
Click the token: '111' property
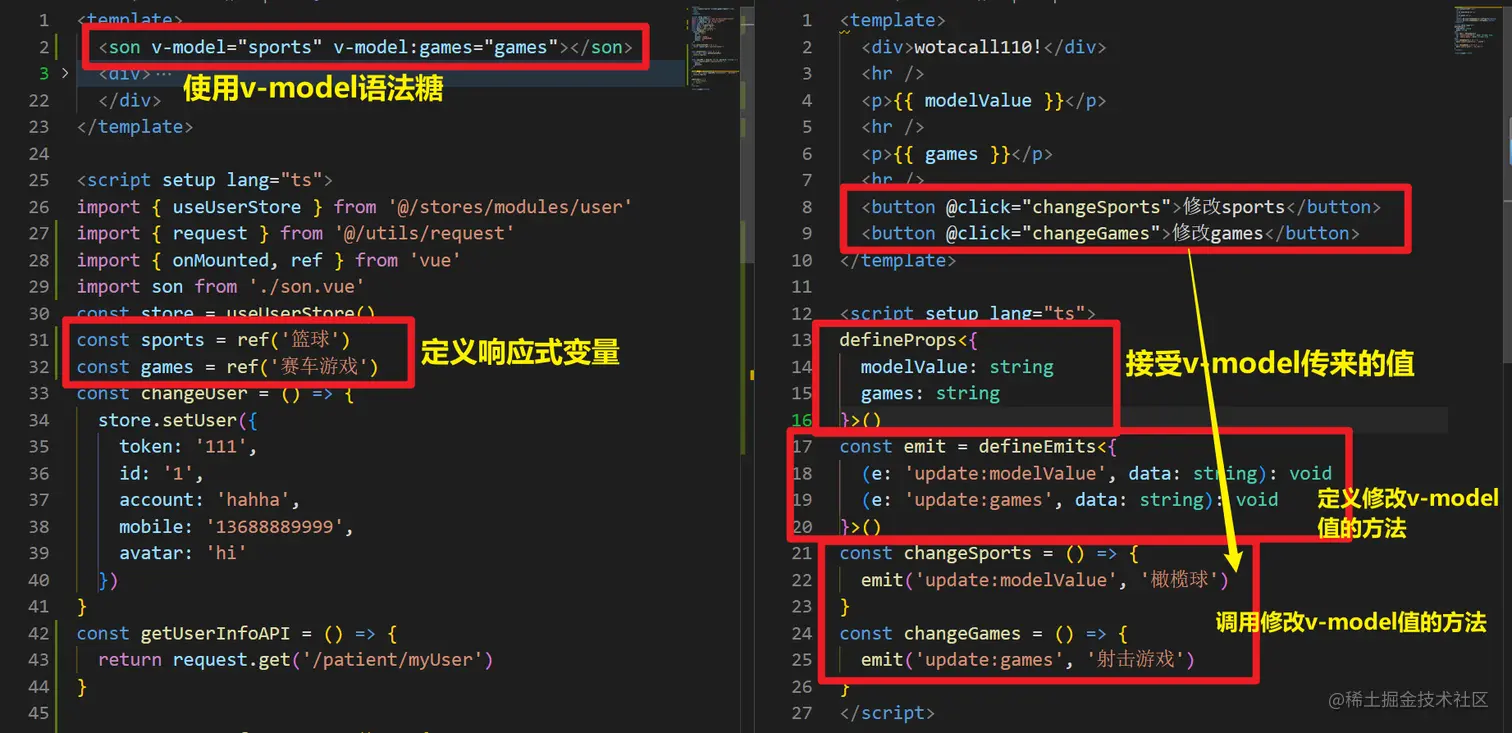(188, 447)
